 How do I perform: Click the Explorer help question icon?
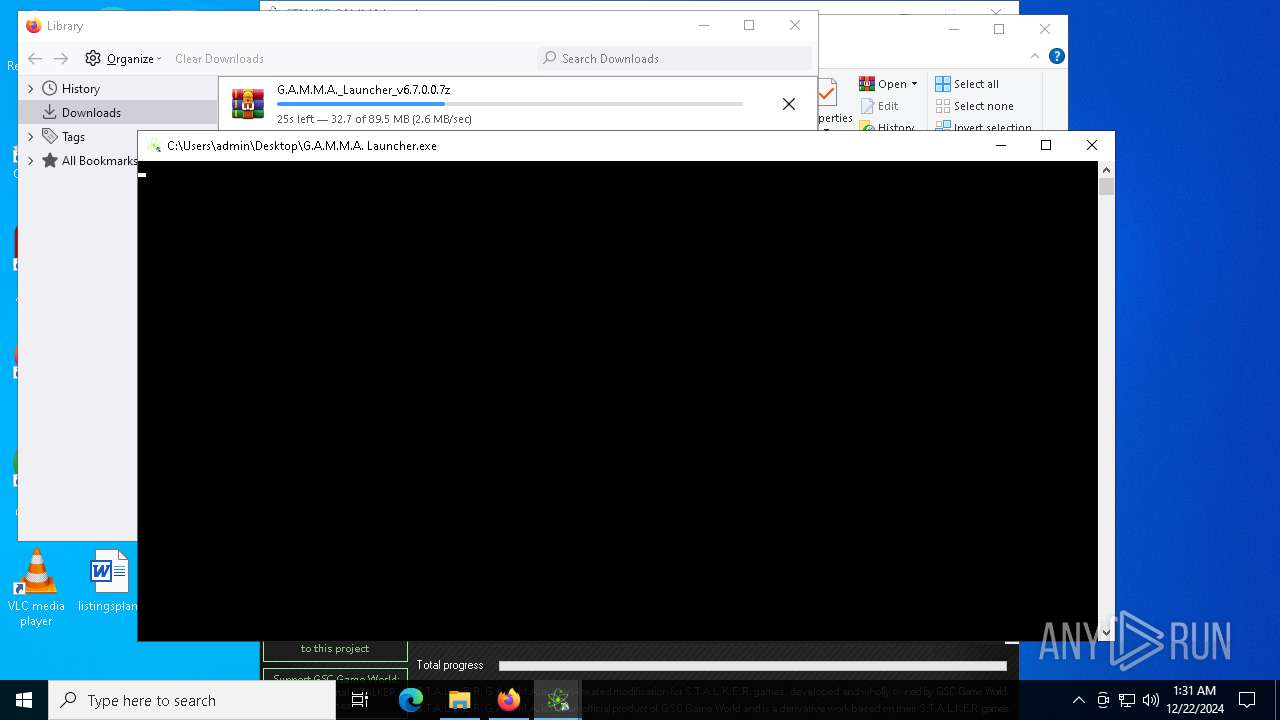[1056, 57]
